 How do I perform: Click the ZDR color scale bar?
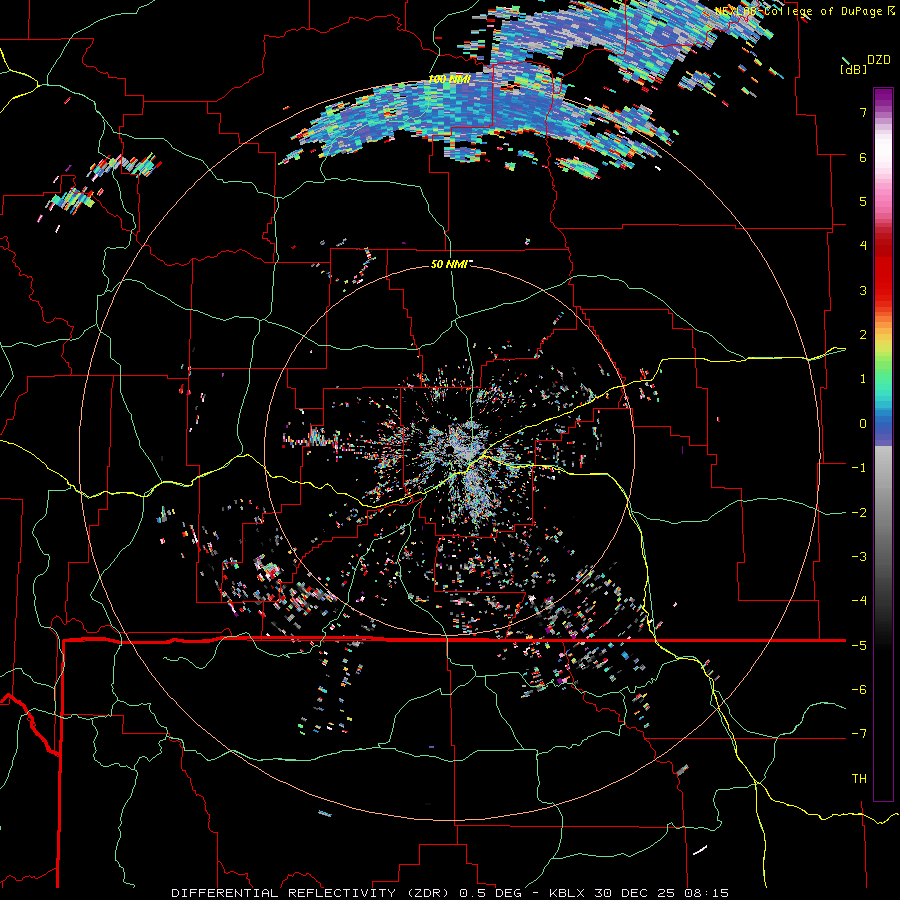tap(883, 444)
